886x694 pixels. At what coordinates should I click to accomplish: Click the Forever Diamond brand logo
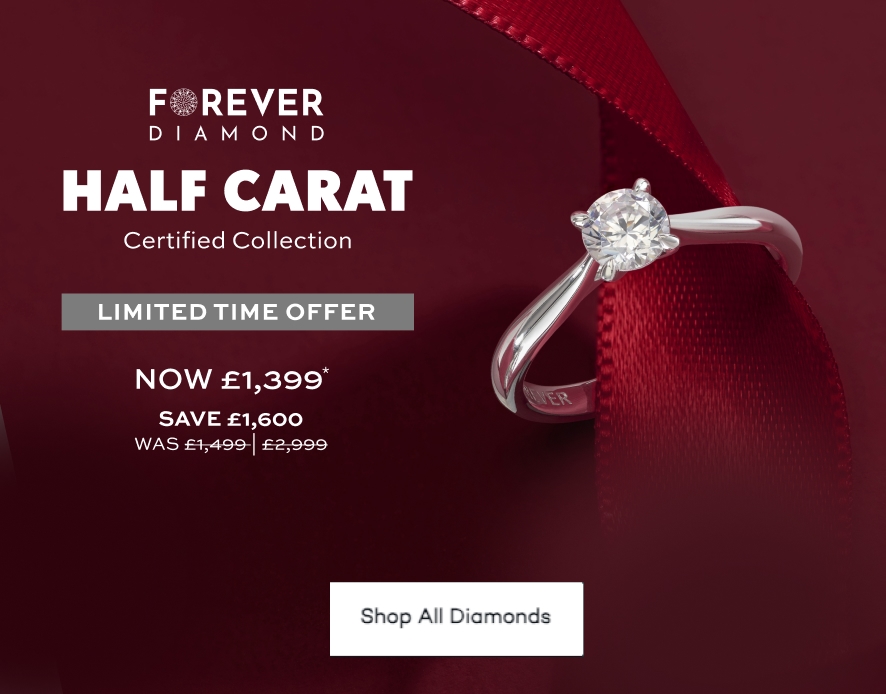pyautogui.click(x=237, y=114)
